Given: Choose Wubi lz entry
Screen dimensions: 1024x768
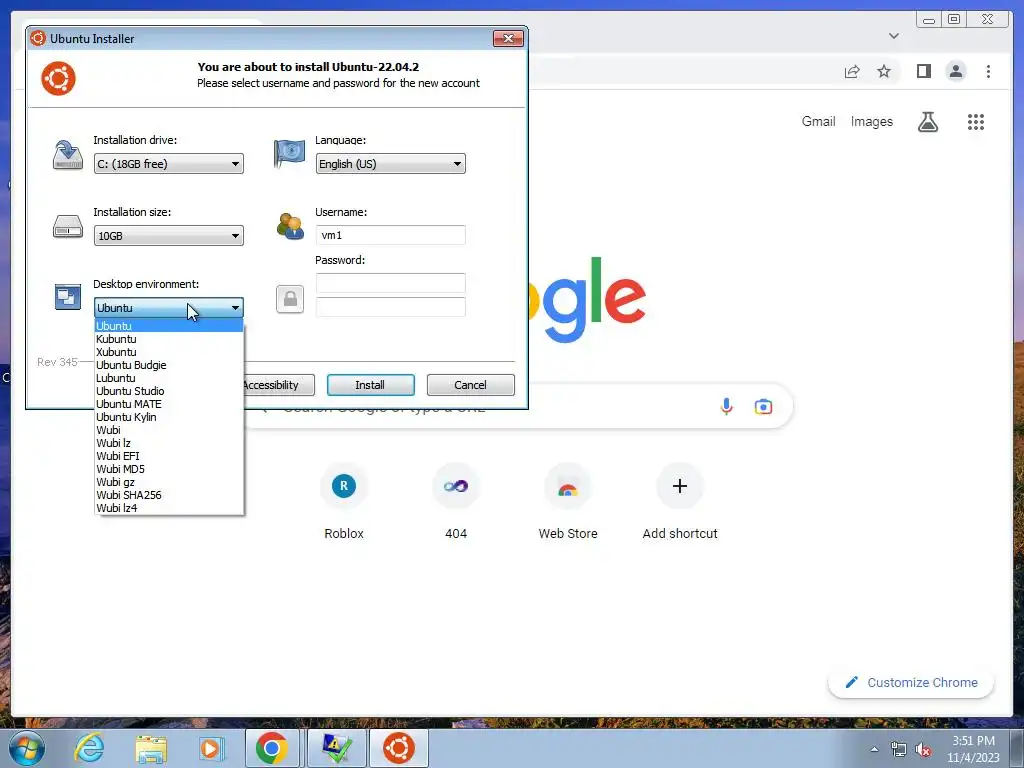Looking at the screenshot, I should (168, 443).
